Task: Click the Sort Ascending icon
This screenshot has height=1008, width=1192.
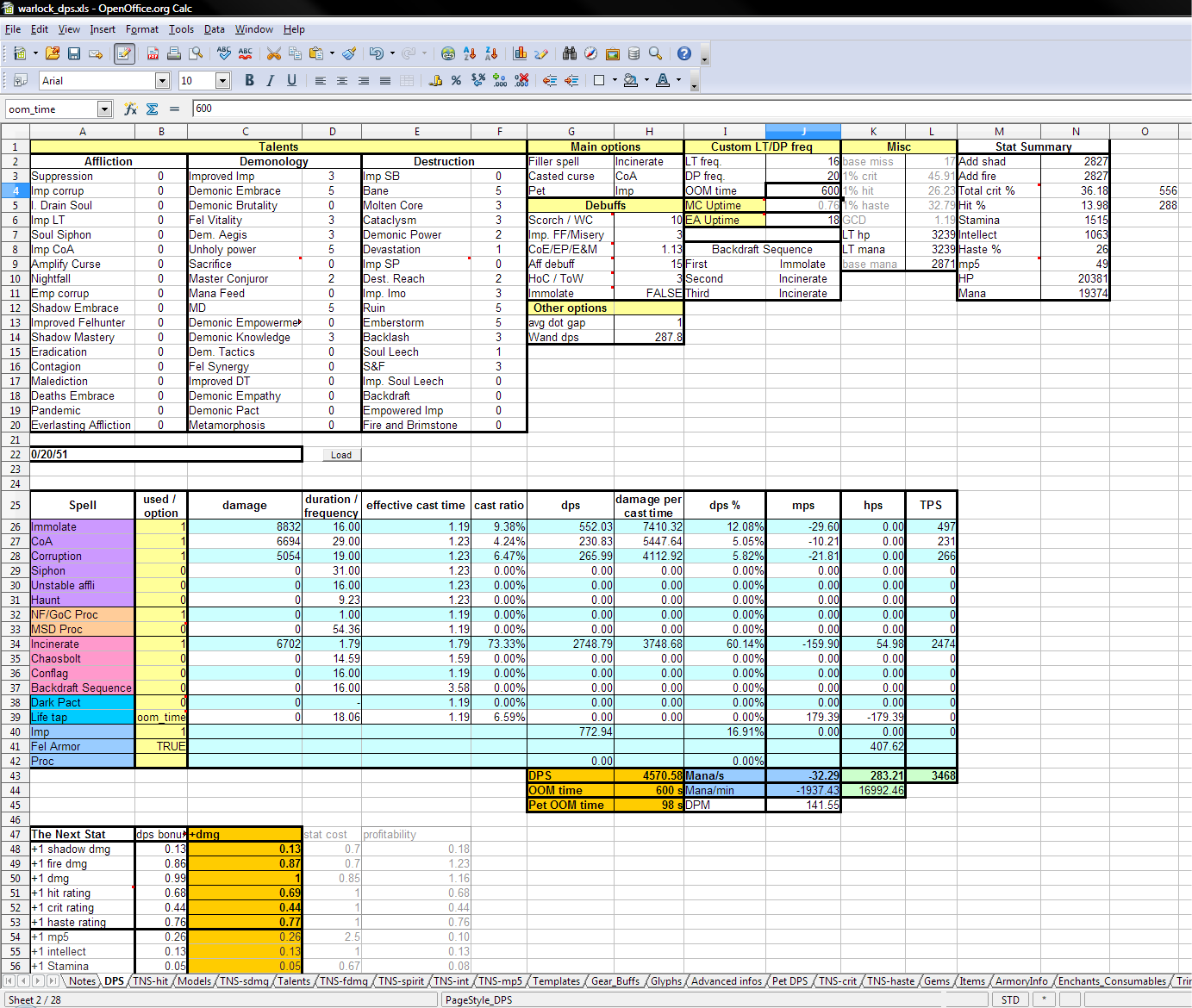Action: [470, 53]
